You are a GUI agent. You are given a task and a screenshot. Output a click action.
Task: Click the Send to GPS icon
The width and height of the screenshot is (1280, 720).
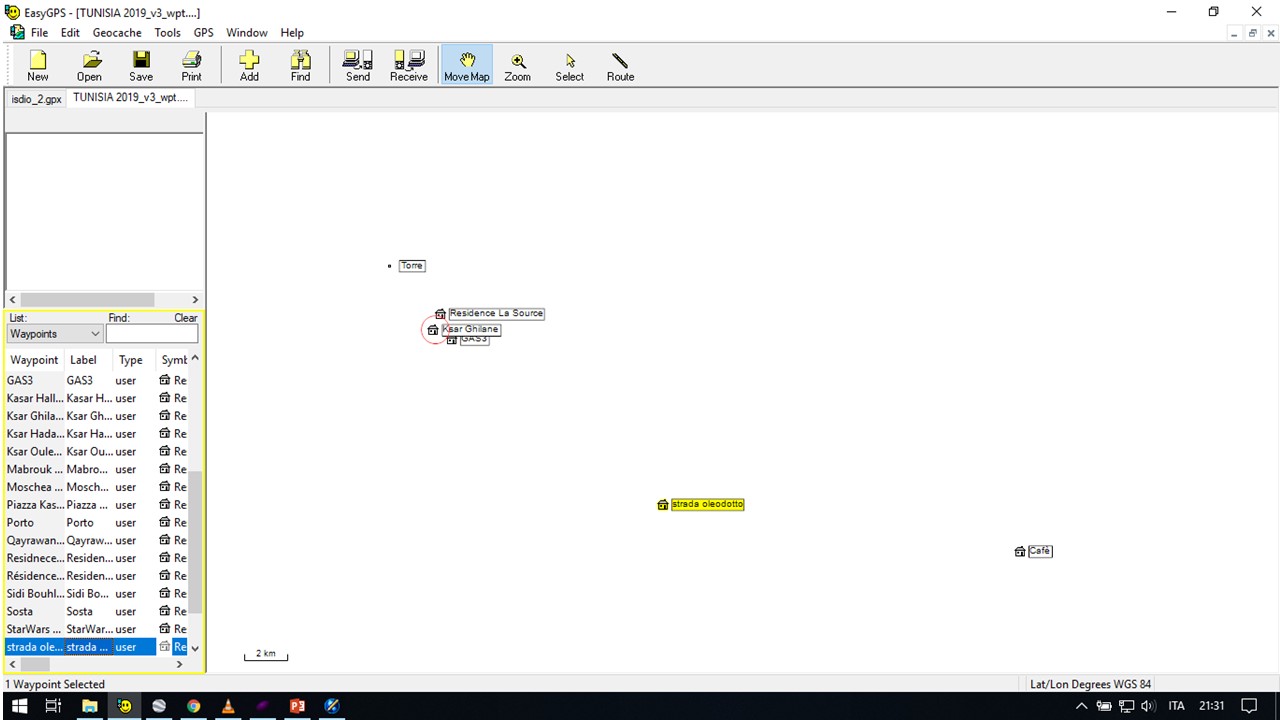point(357,64)
